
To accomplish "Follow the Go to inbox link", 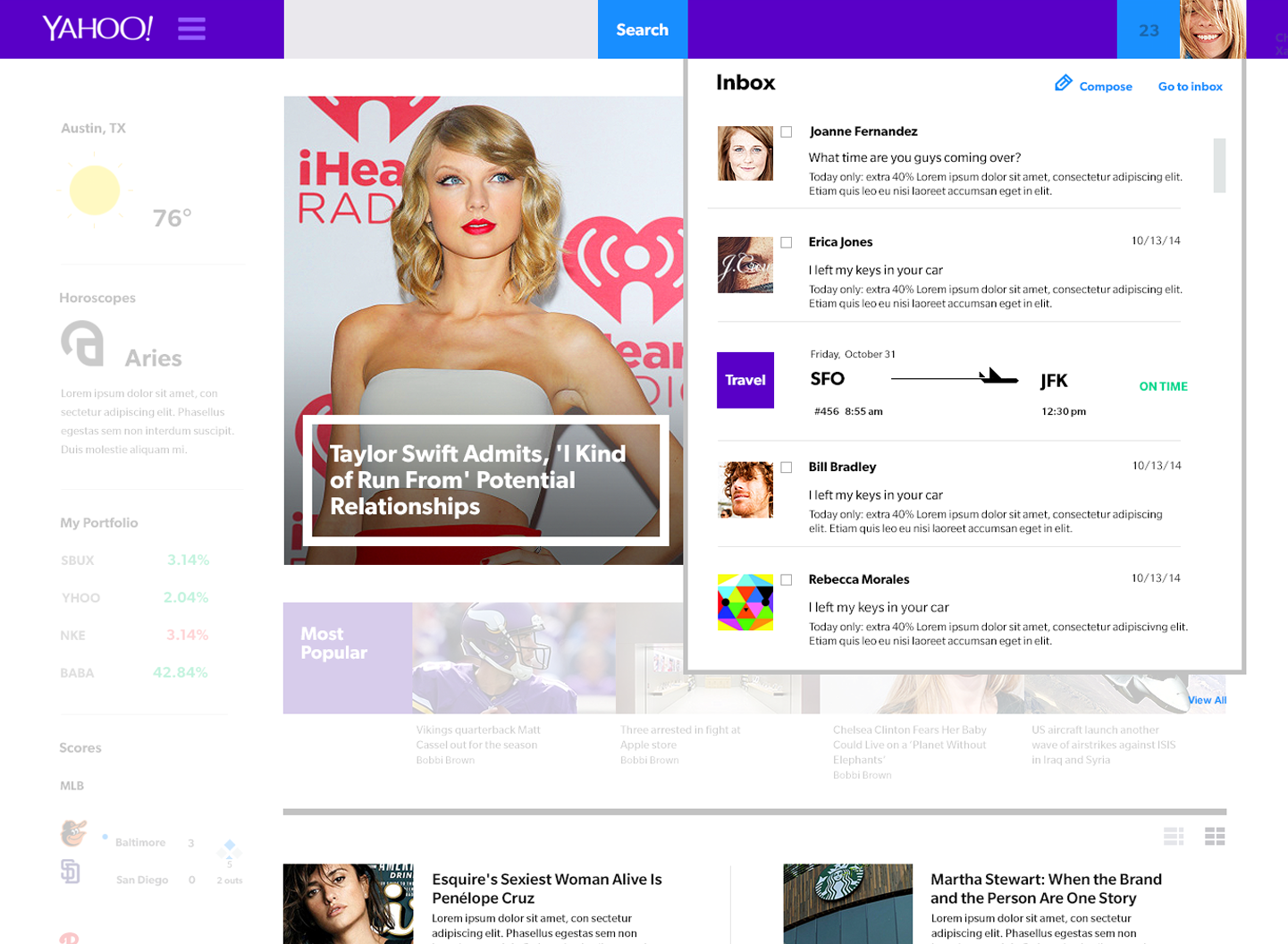I will pyautogui.click(x=1190, y=86).
